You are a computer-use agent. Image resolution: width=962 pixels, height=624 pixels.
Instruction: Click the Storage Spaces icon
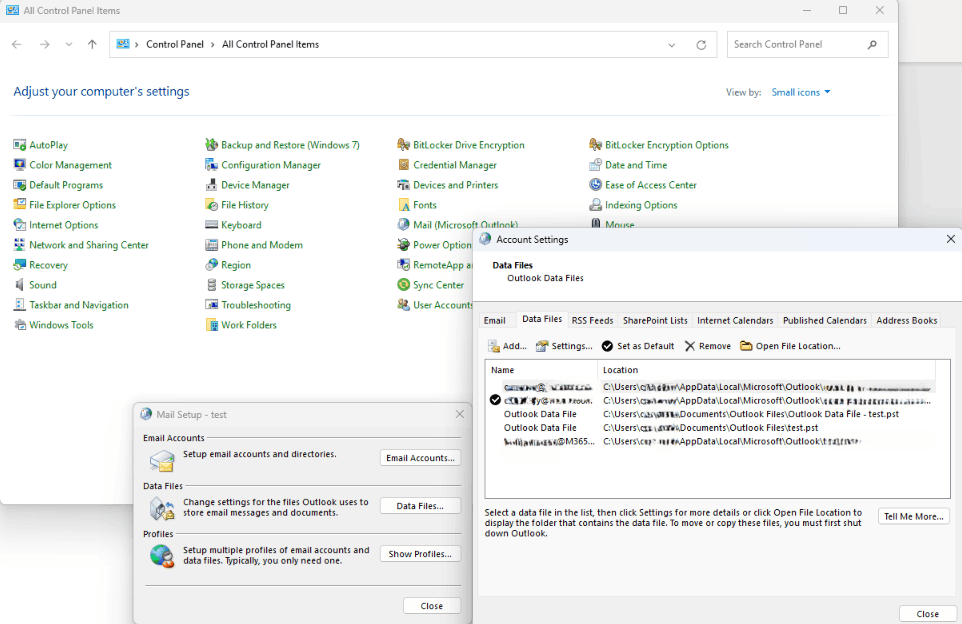coord(212,285)
